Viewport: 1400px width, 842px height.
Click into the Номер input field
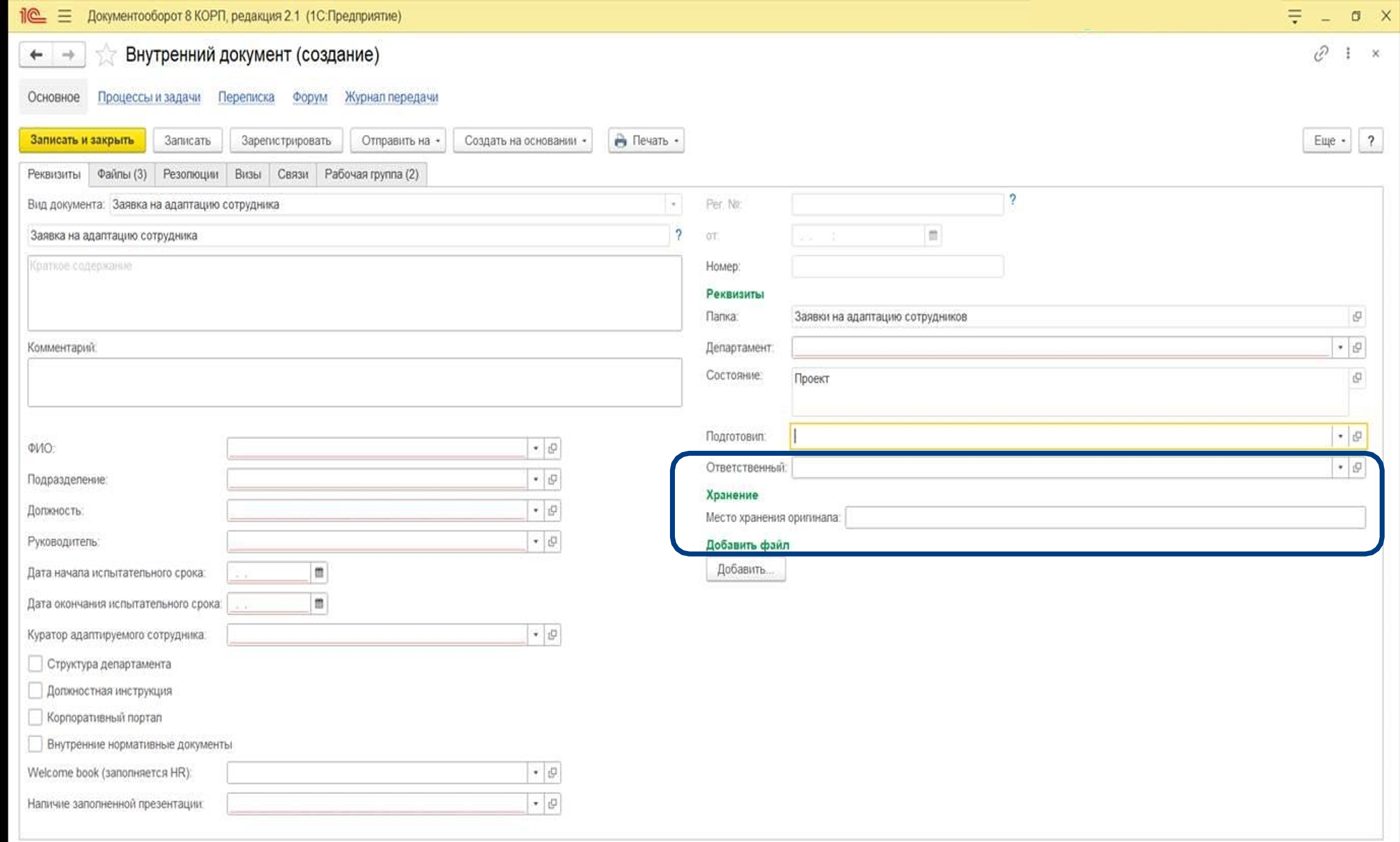pos(898,266)
